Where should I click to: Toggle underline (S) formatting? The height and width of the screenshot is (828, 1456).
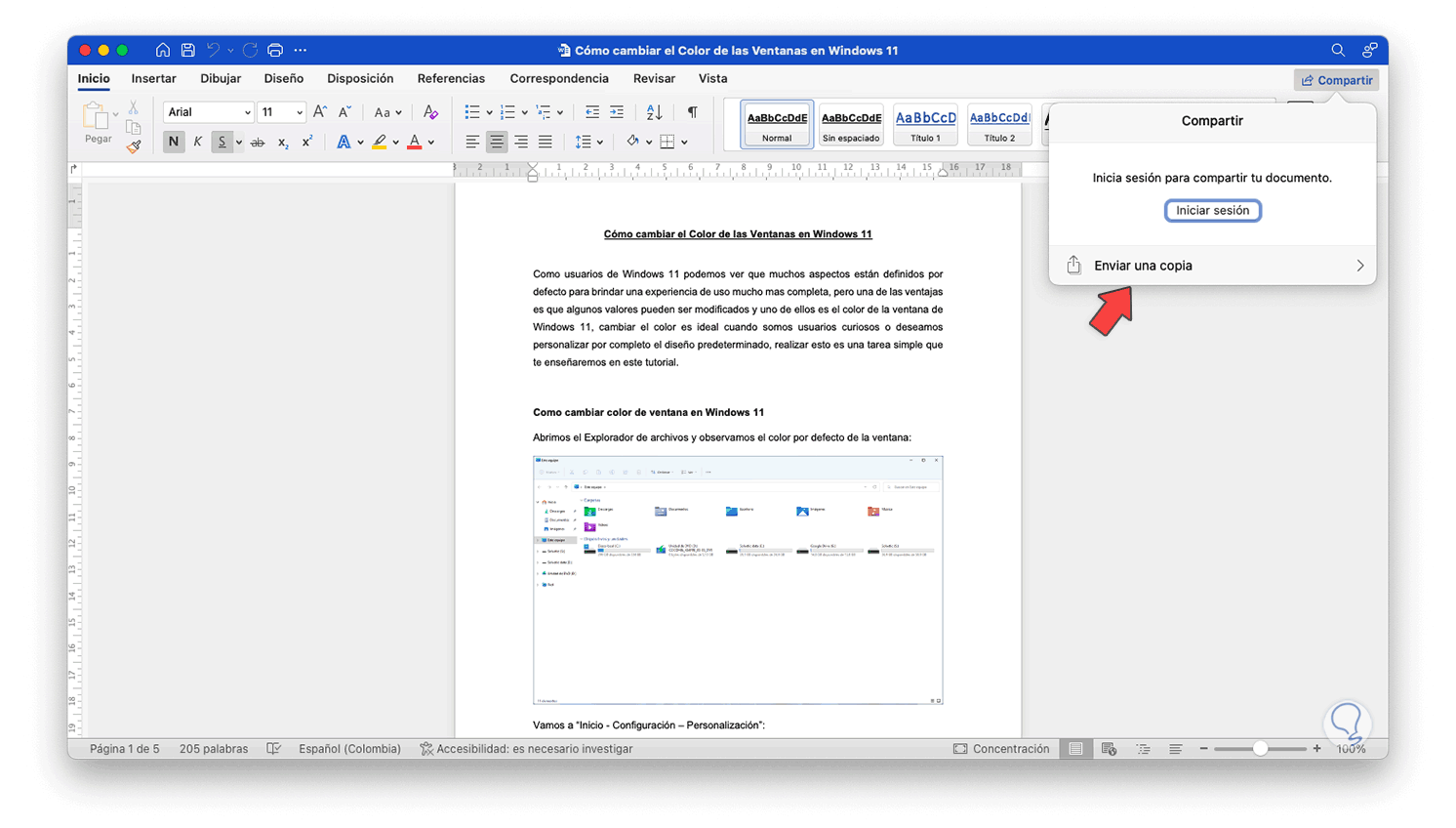click(x=222, y=143)
